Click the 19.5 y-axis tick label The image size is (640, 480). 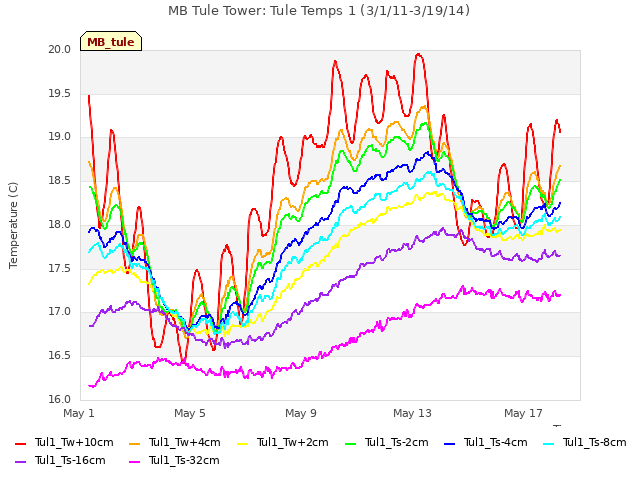(x=60, y=93)
